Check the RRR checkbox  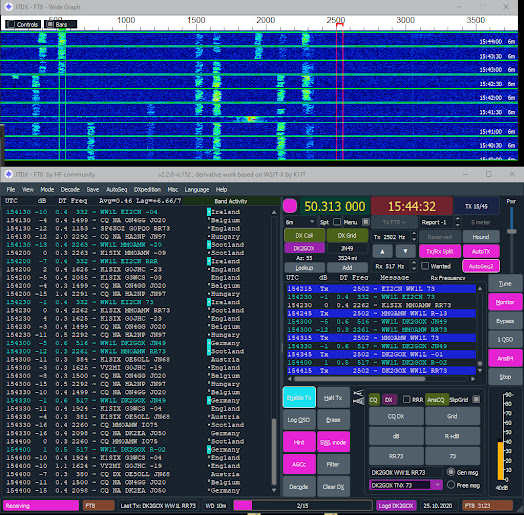click(x=406, y=399)
